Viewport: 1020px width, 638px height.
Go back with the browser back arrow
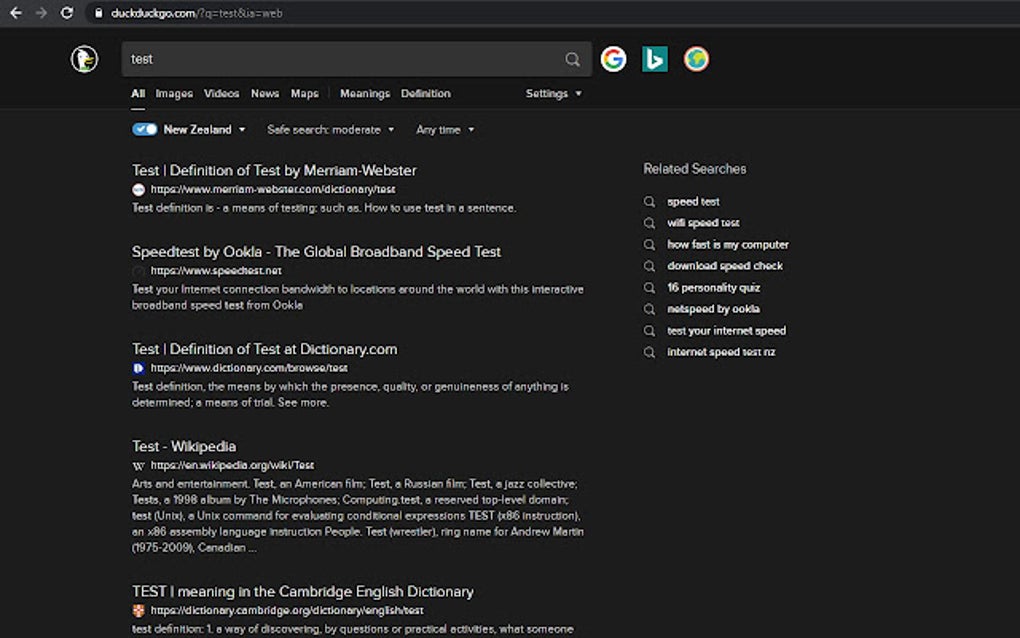[x=16, y=13]
